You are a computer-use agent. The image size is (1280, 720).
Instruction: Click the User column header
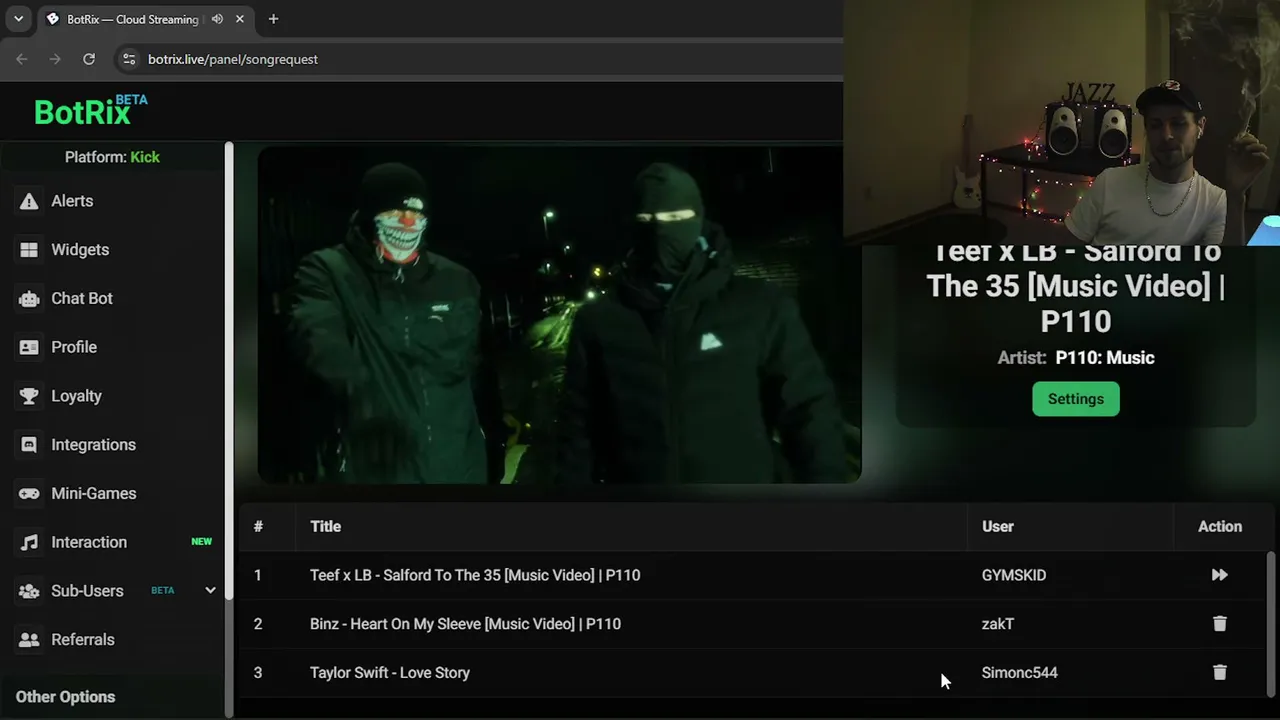pyautogui.click(x=998, y=527)
